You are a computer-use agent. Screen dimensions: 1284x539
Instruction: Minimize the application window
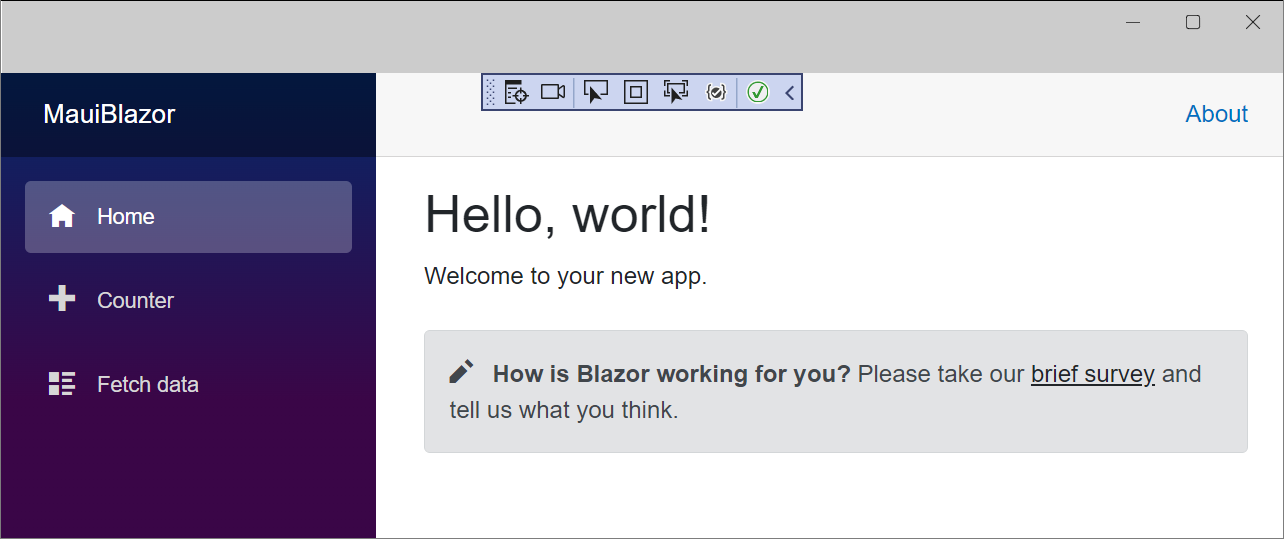coord(1133,23)
